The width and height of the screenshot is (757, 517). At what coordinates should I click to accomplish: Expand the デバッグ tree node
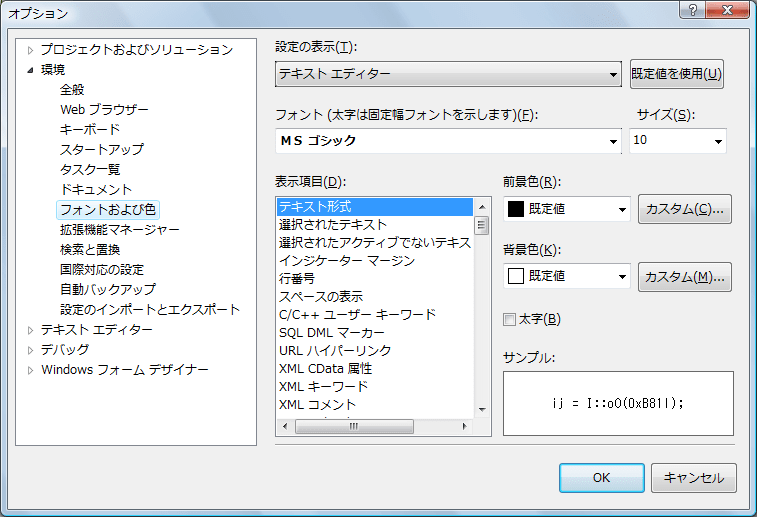[x=31, y=350]
